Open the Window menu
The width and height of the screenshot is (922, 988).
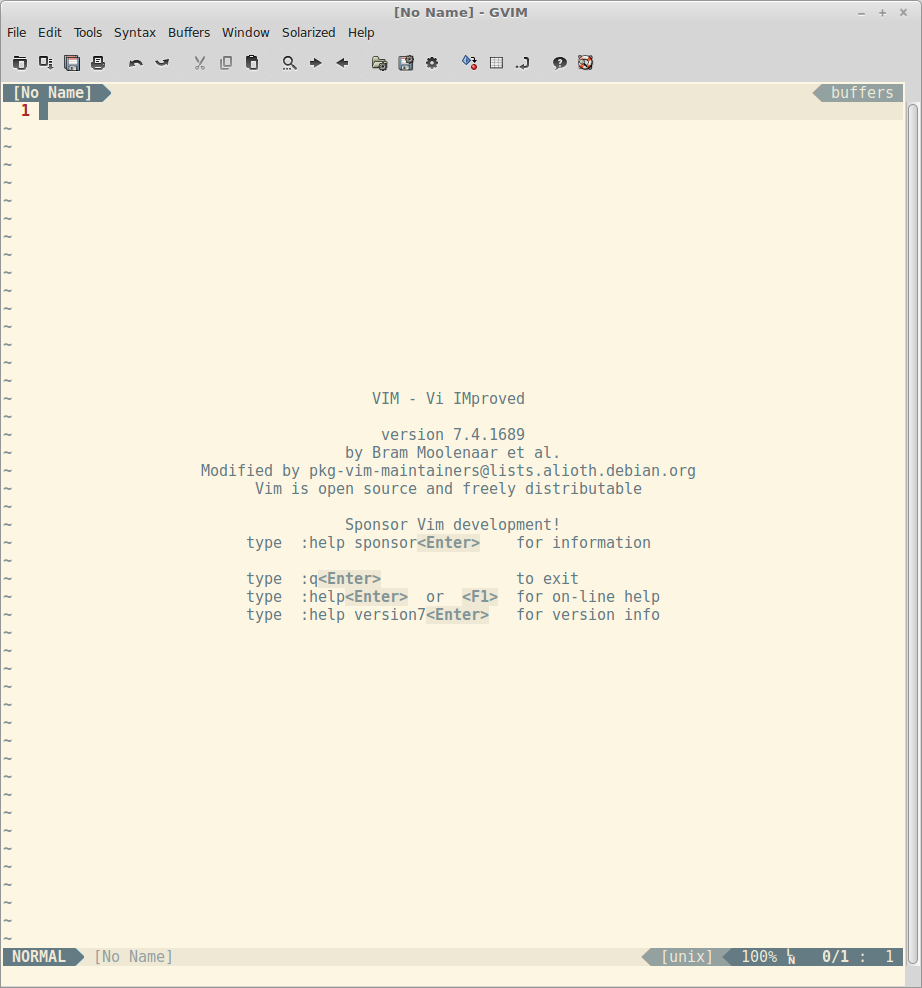click(x=246, y=33)
